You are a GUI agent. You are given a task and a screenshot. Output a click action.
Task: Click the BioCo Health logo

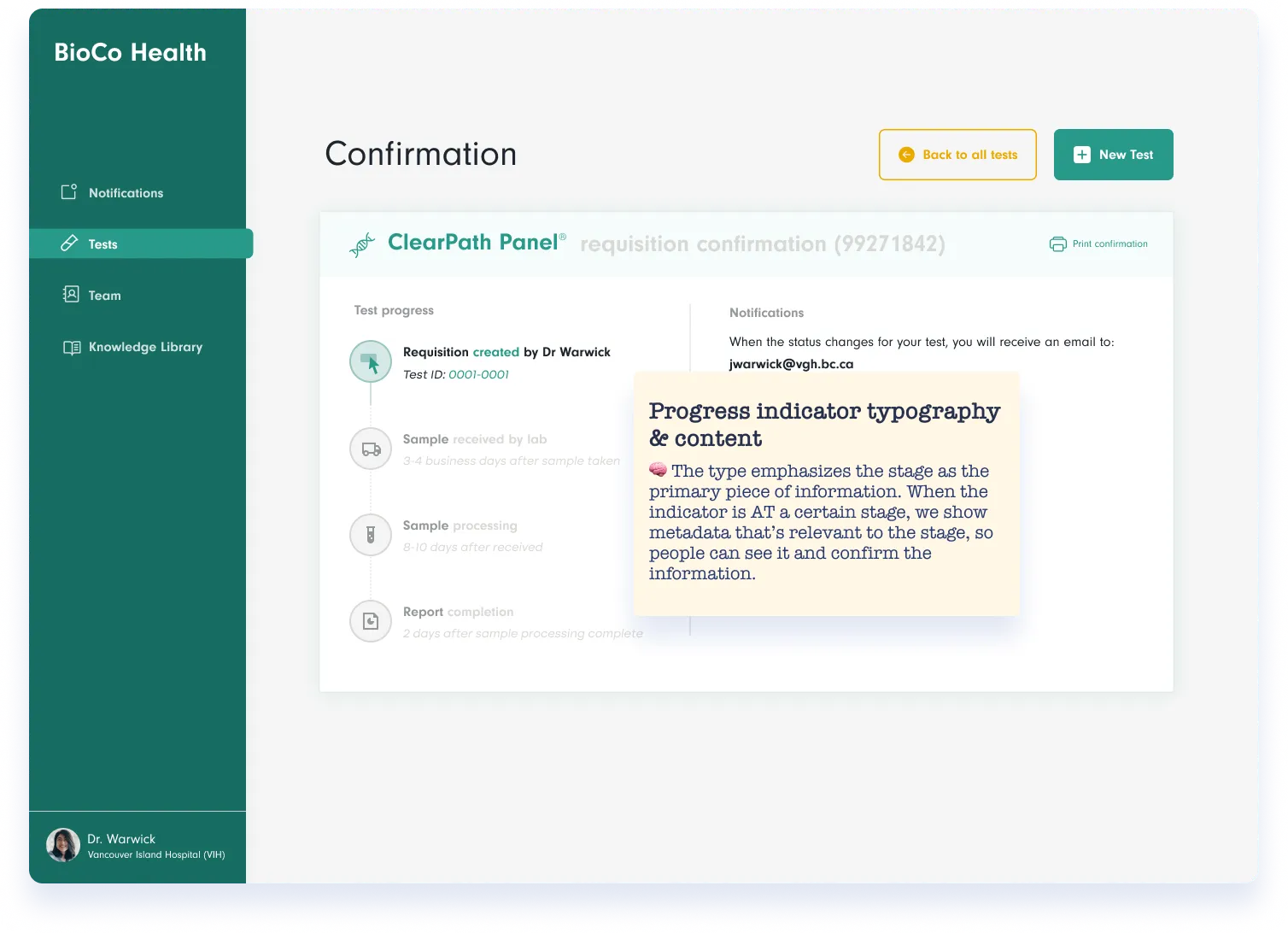click(130, 52)
